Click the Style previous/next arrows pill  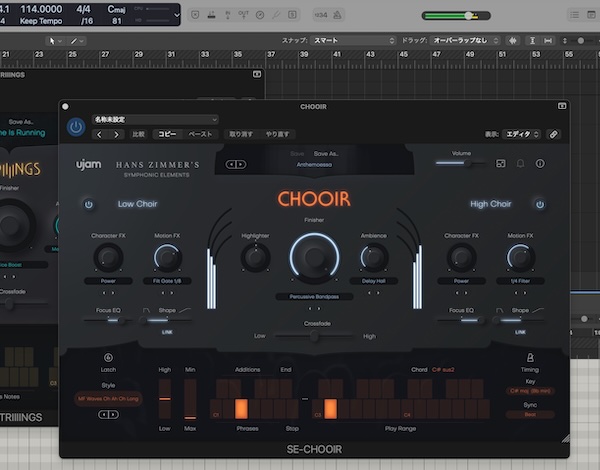tap(108, 415)
